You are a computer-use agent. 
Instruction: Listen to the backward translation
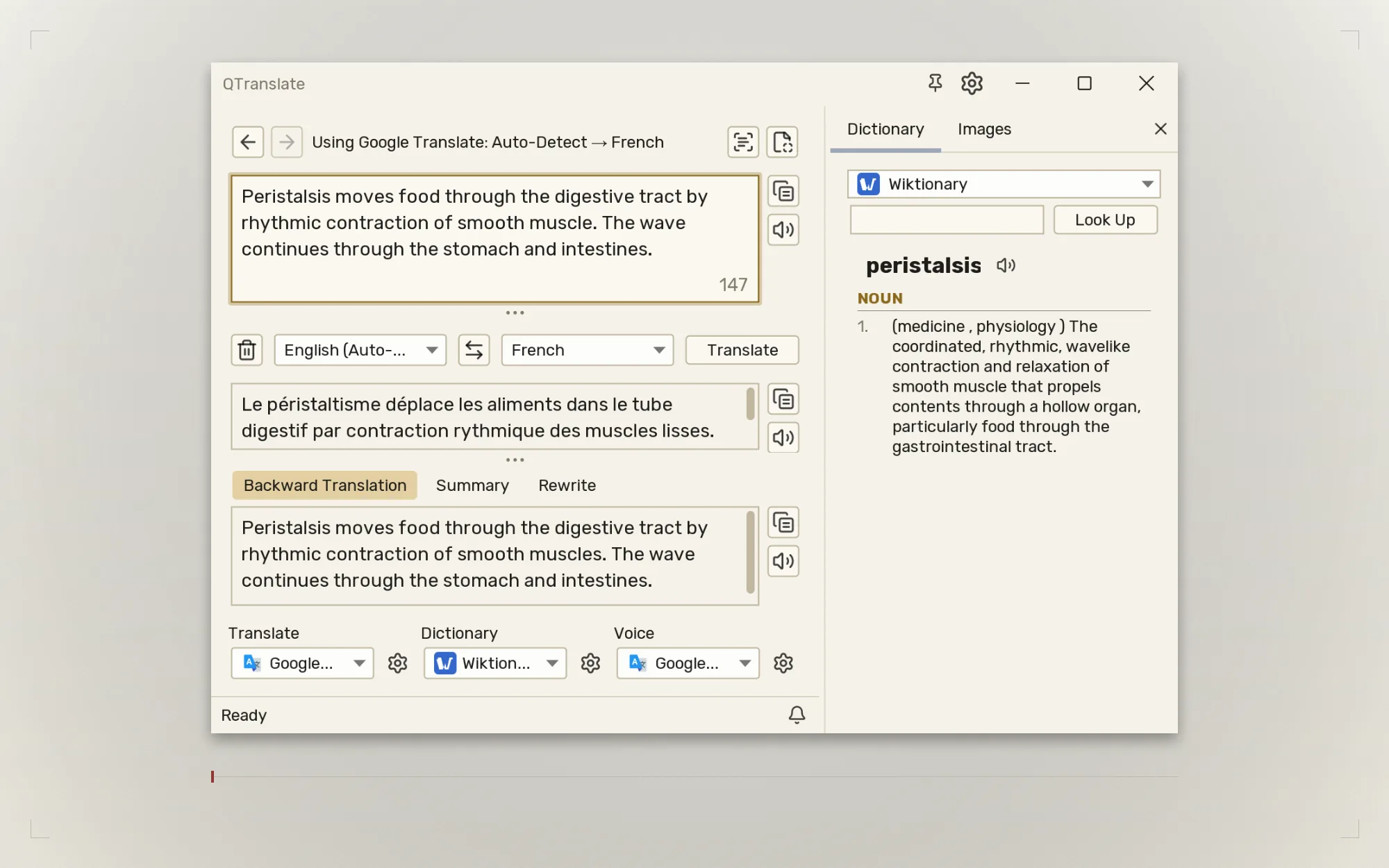click(783, 561)
